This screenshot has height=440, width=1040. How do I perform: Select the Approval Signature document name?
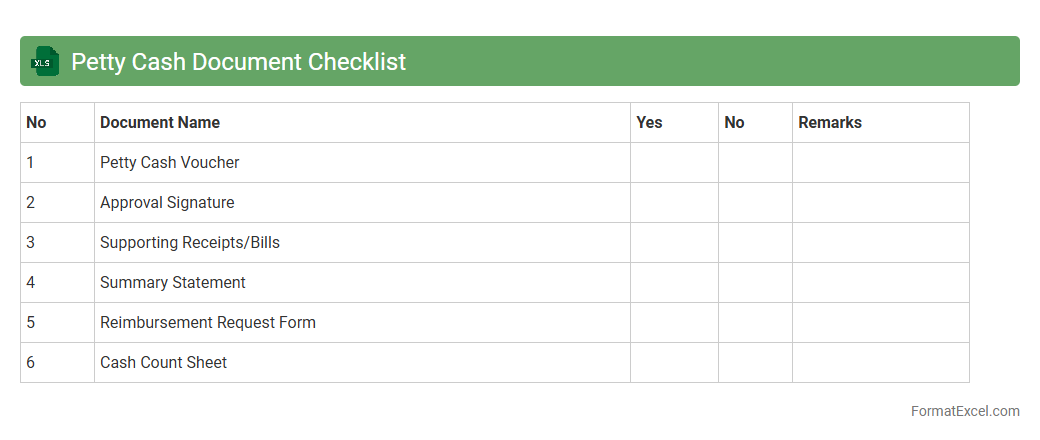coord(167,202)
